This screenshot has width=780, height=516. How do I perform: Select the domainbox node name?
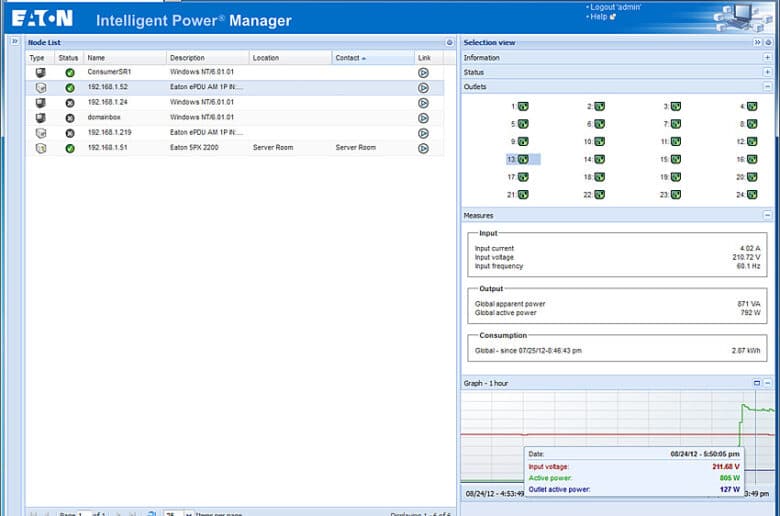[x=104, y=117]
